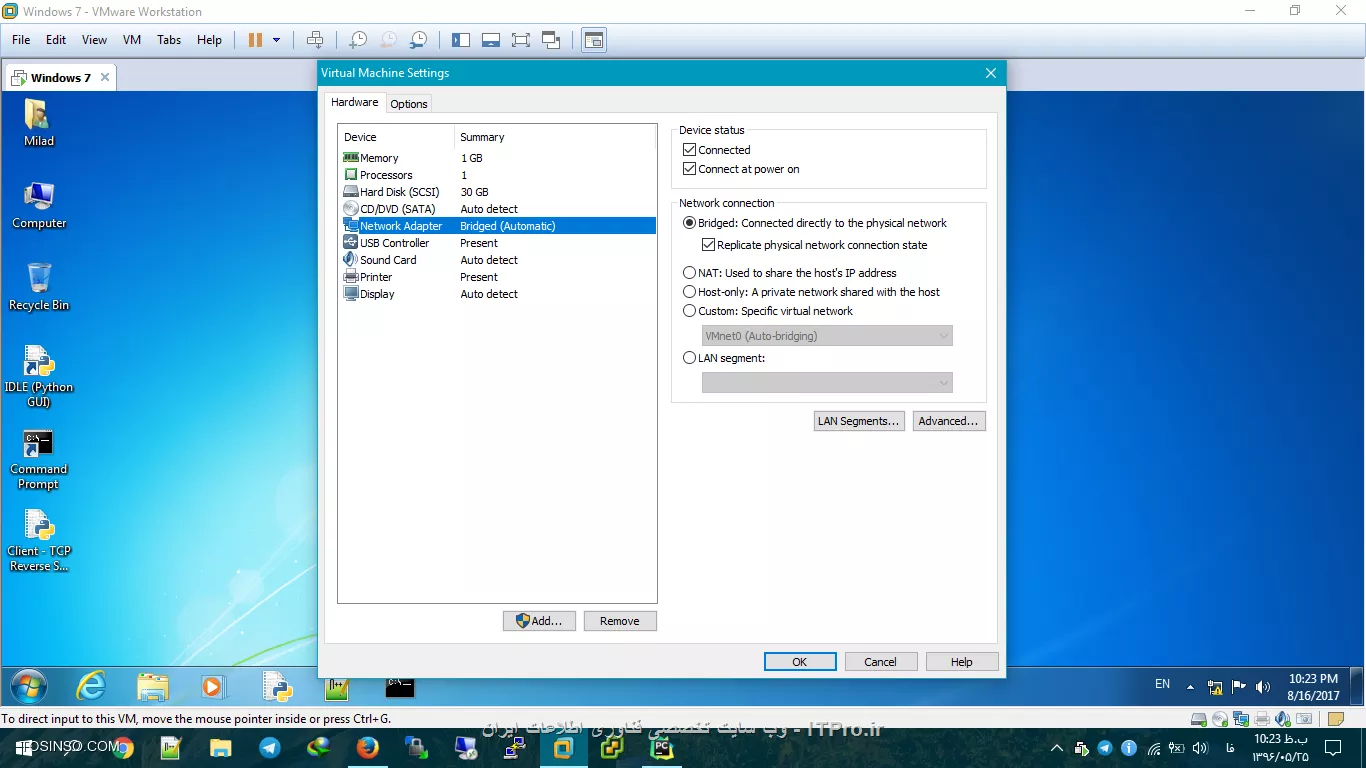Open Edit menu

point(56,40)
